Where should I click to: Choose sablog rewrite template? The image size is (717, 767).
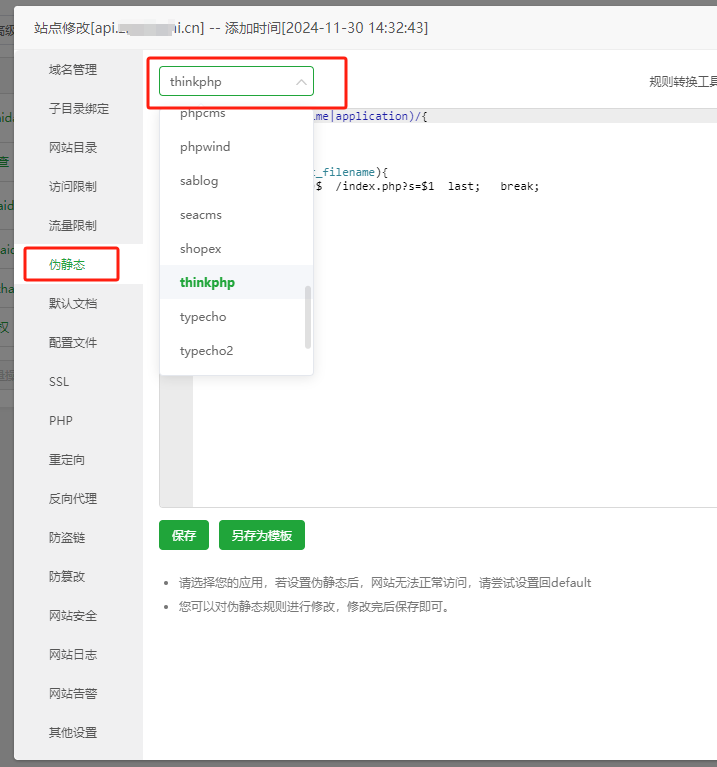coord(199,181)
